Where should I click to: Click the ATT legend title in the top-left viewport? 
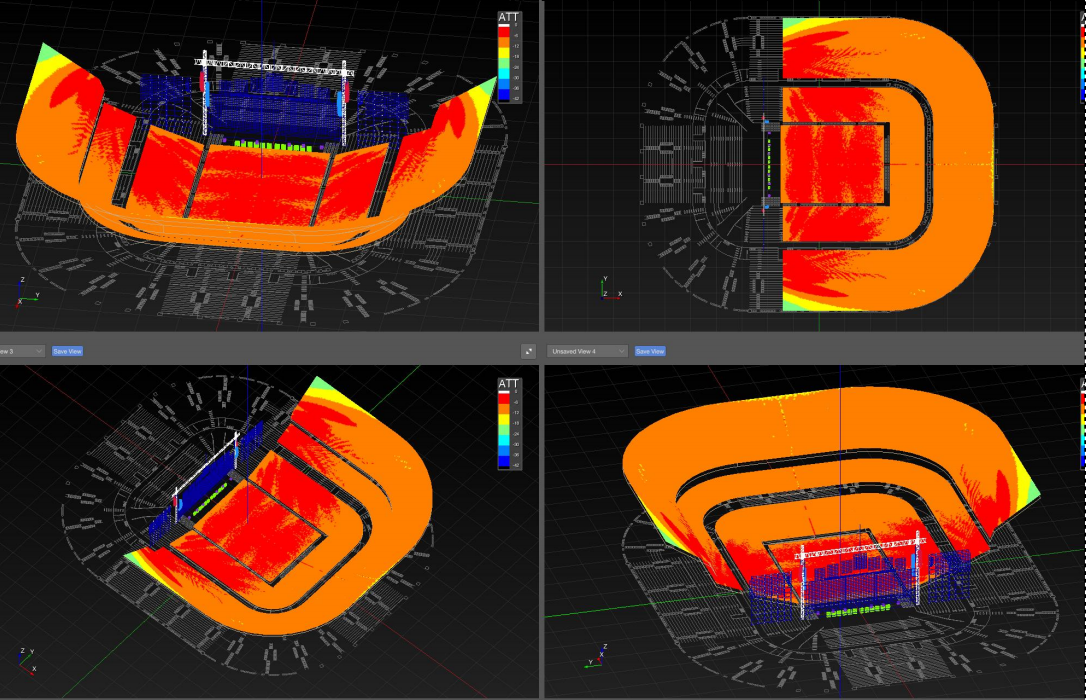coord(508,17)
